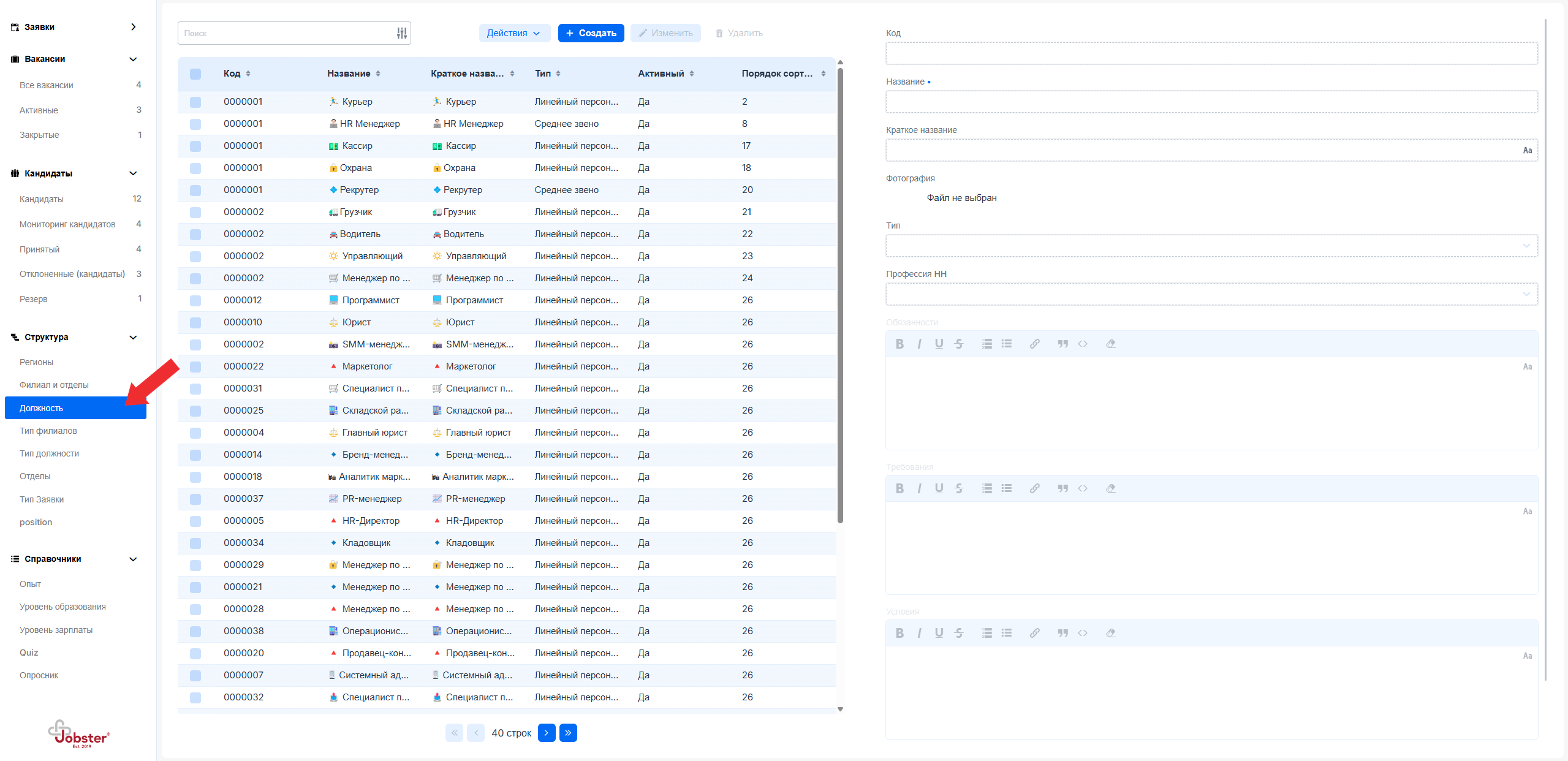The height and width of the screenshot is (761, 1568).
Task: Click the Создать button
Action: pyautogui.click(x=591, y=33)
